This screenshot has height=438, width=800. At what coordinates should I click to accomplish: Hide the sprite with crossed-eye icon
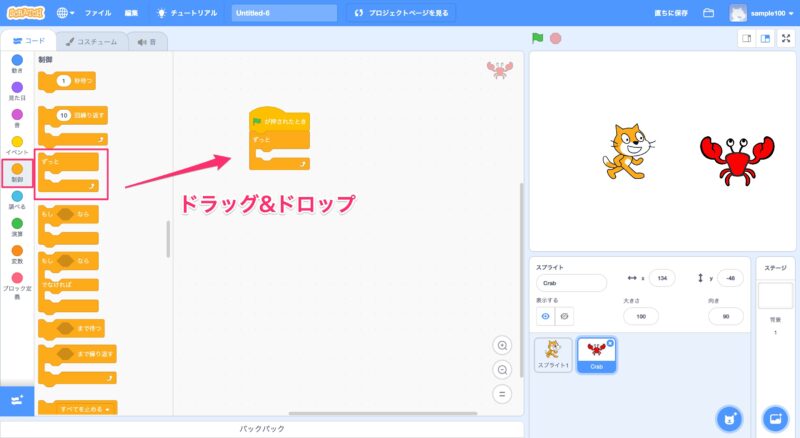tap(564, 316)
